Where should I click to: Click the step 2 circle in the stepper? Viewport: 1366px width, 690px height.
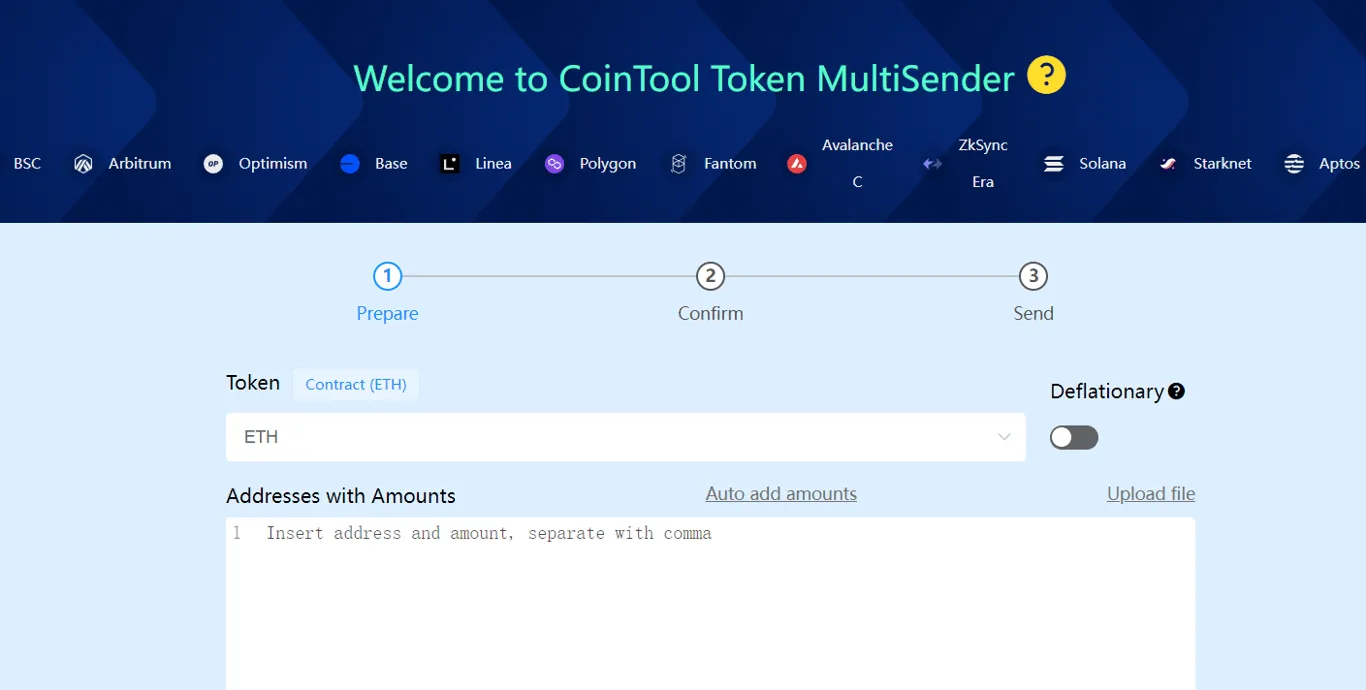point(710,276)
